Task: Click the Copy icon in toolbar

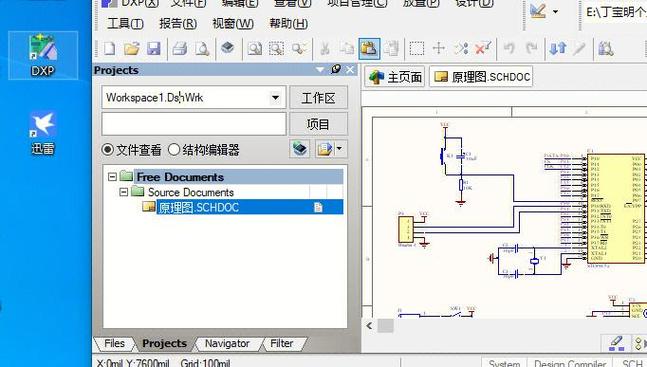Action: point(347,49)
